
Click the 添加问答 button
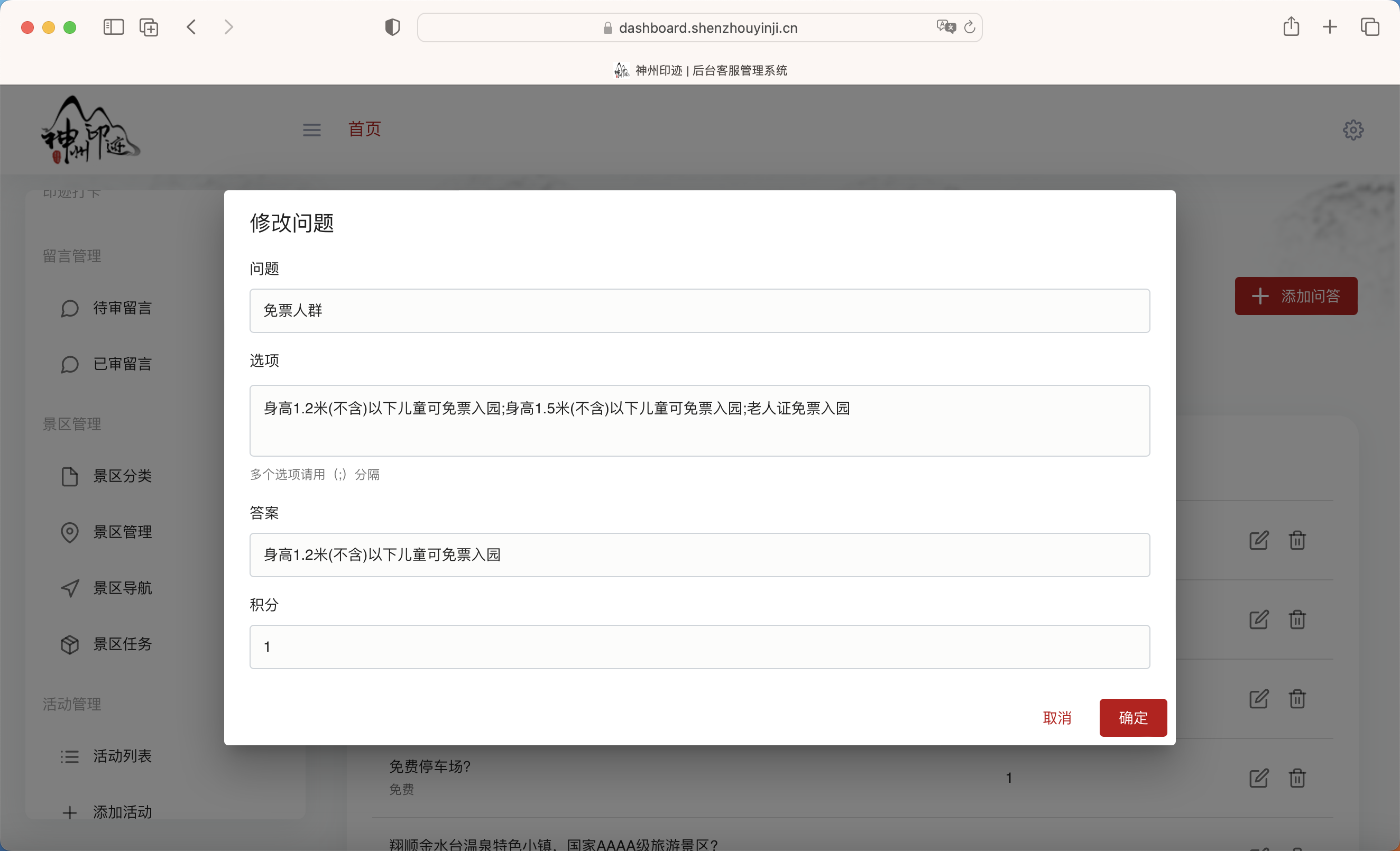click(1295, 296)
